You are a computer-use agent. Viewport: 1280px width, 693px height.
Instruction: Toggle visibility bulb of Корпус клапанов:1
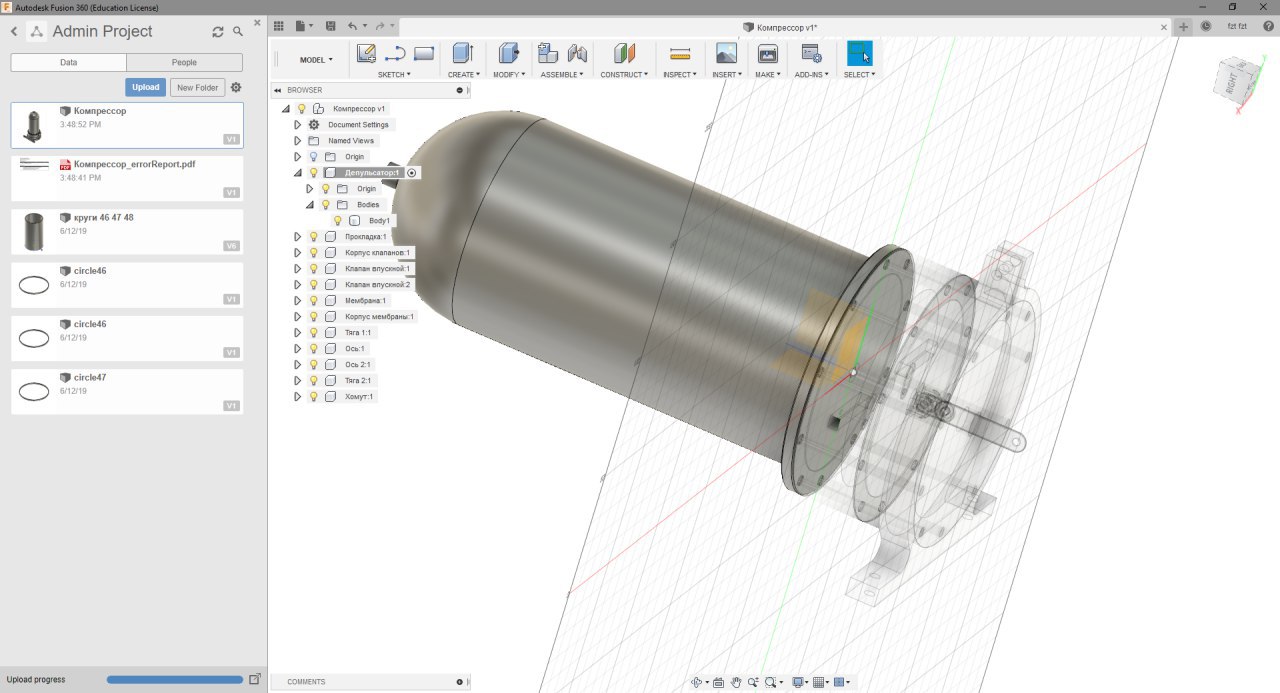[x=313, y=253]
